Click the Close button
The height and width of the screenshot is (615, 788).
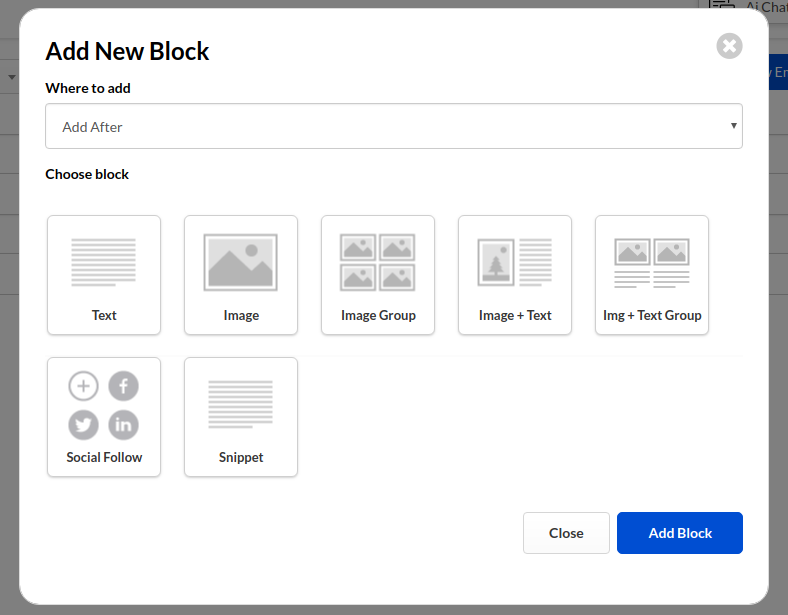pyautogui.click(x=566, y=533)
